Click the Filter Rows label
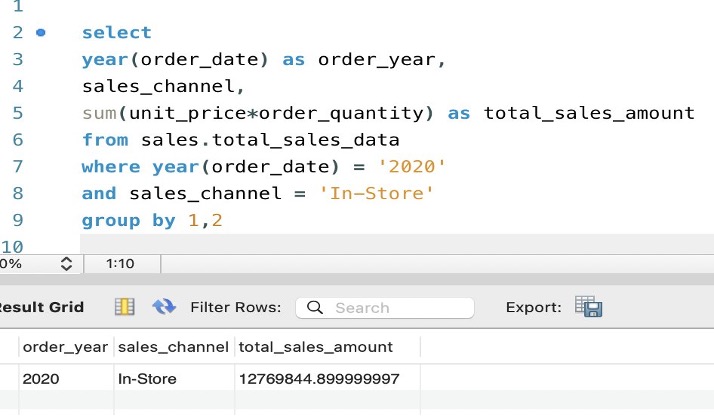Screen dimensions: 714x416 (x=236, y=308)
